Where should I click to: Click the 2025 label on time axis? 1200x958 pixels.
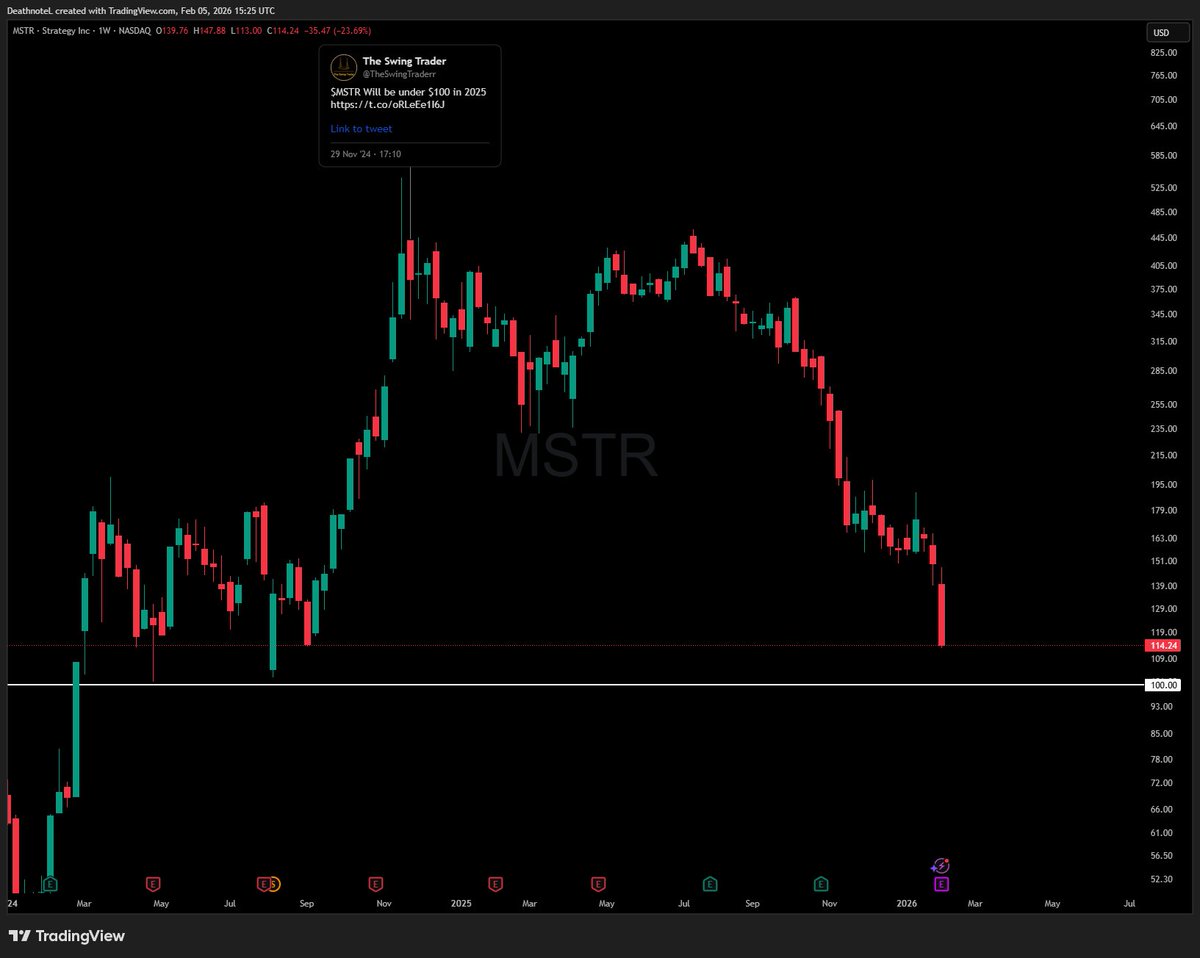[x=461, y=903]
